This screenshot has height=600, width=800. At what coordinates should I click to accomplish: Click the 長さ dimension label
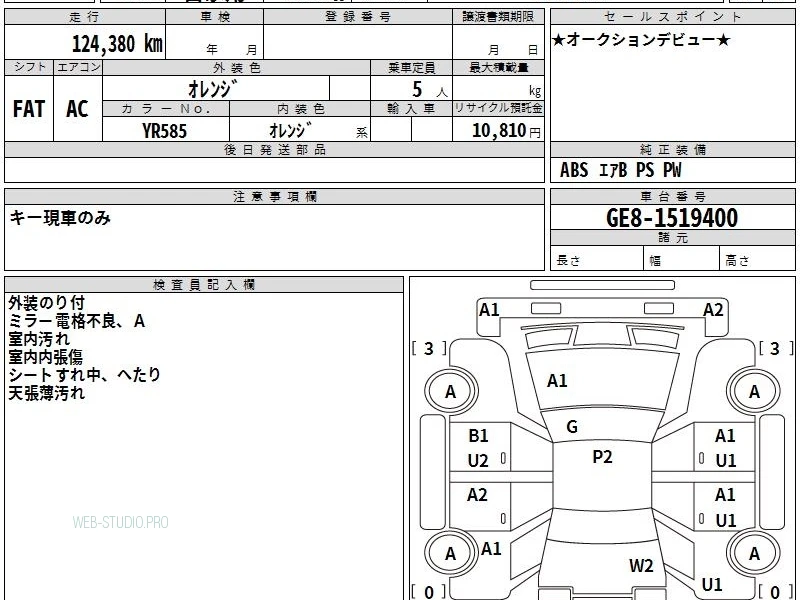coord(568,260)
